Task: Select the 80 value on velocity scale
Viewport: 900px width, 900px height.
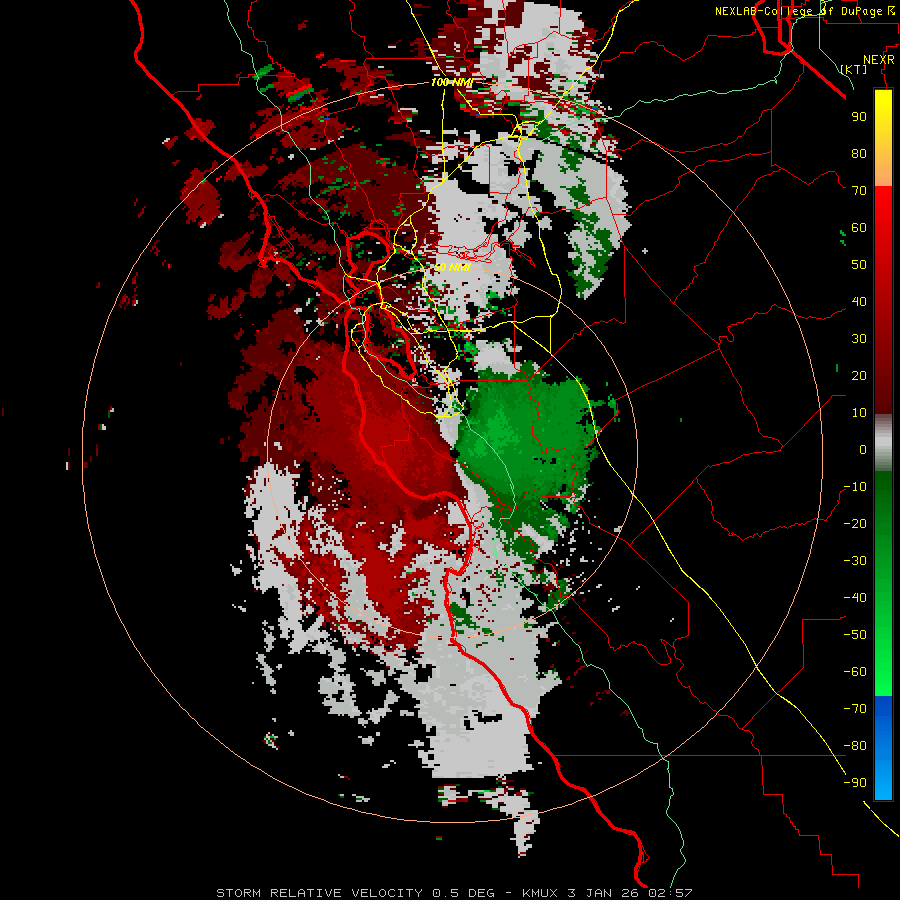Action: [859, 154]
